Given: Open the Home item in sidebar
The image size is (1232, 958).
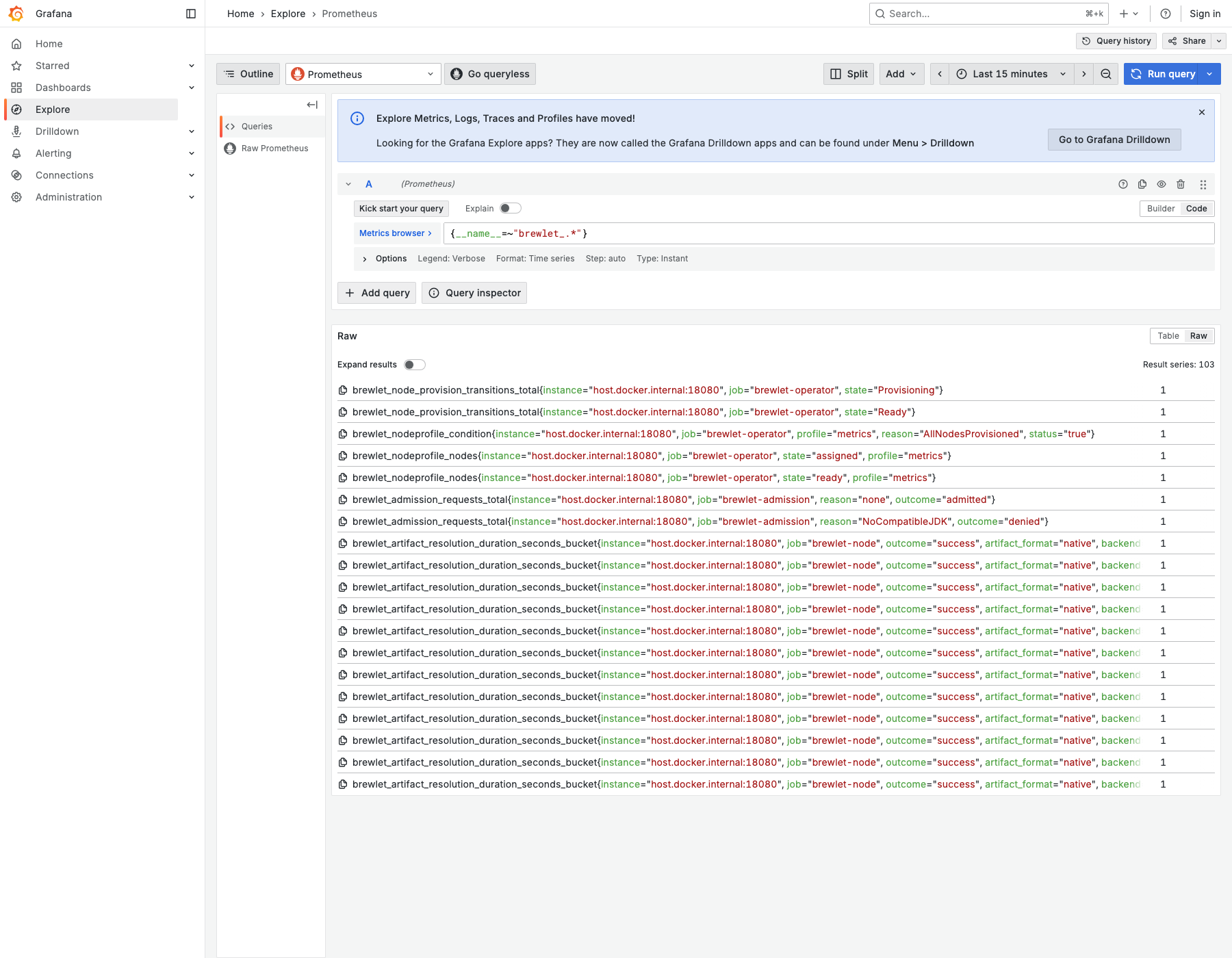Looking at the screenshot, I should pyautogui.click(x=49, y=44).
